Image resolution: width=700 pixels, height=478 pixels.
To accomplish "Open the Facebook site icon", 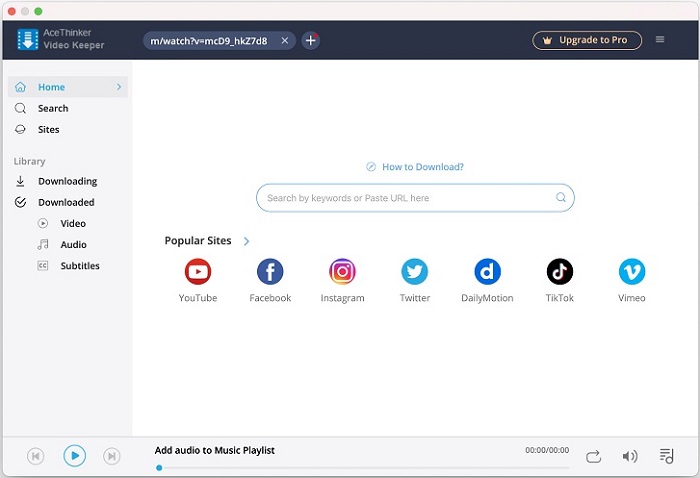I will (270, 272).
